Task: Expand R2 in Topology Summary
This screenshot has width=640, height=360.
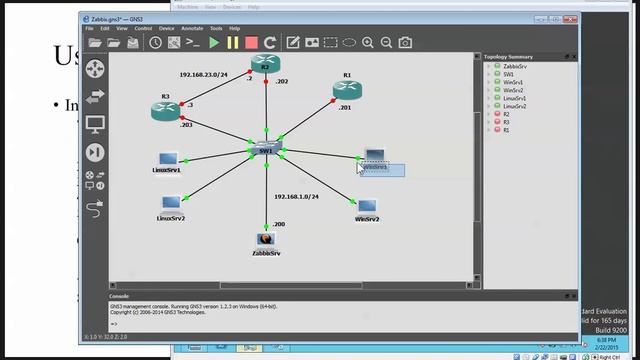Action: 489,114
